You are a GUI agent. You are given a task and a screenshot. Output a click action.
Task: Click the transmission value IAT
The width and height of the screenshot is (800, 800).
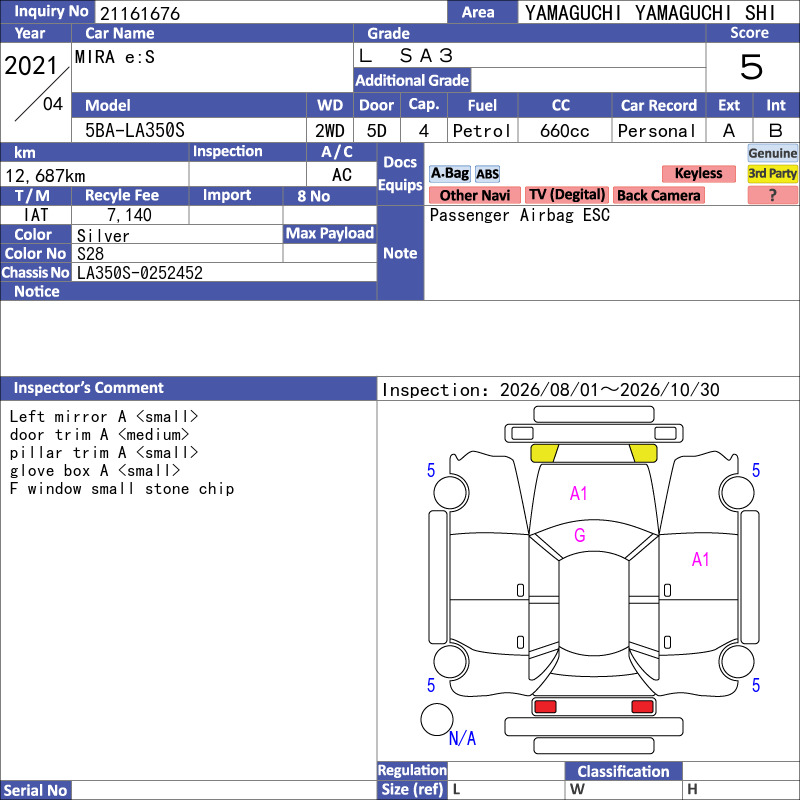[36, 215]
